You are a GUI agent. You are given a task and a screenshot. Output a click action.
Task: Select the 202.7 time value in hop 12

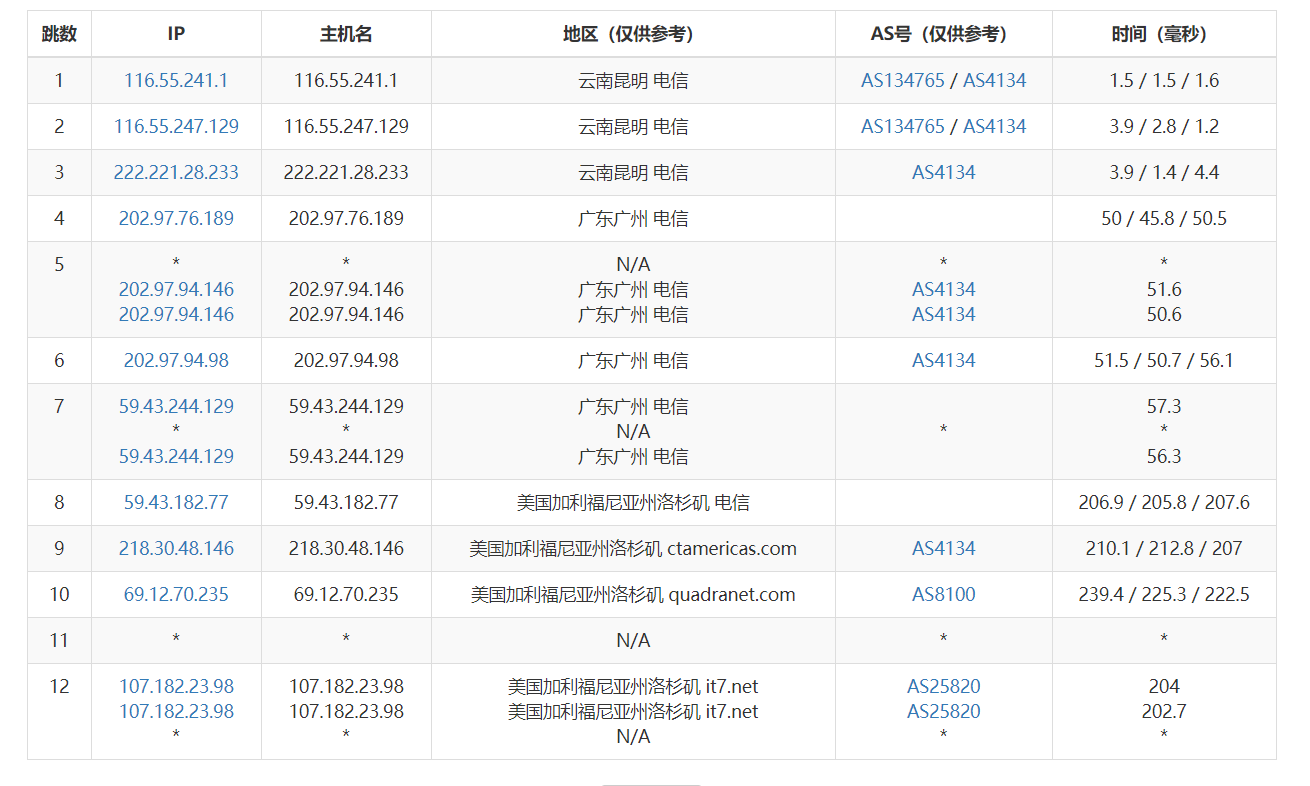pos(1164,712)
